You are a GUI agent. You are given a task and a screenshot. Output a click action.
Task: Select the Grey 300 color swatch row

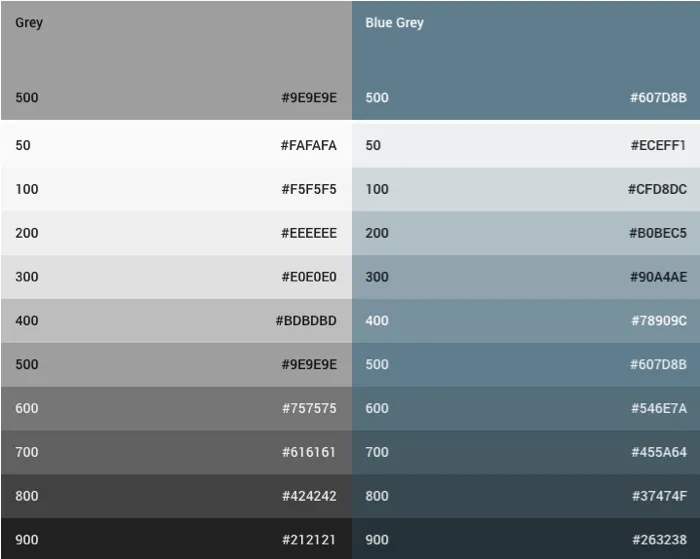point(176,277)
